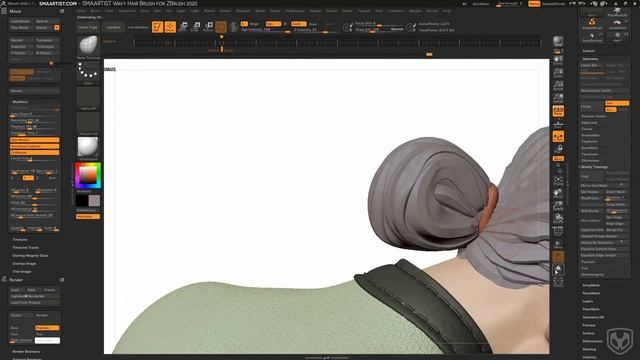The image size is (640, 360).
Task: Click the Frame mesh icon
Action: point(558,180)
